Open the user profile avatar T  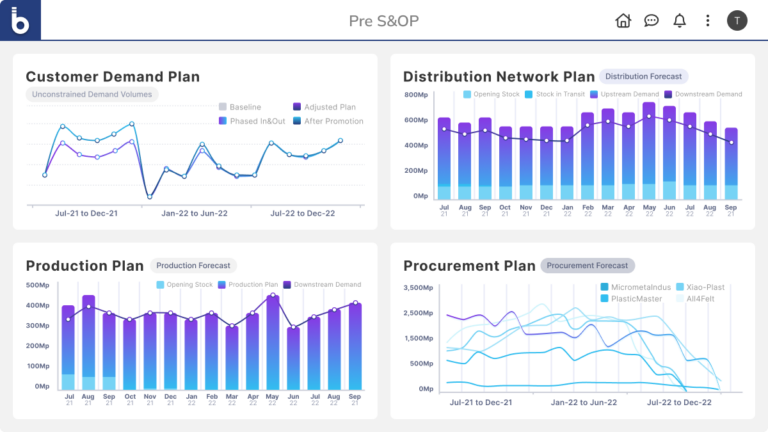click(737, 20)
